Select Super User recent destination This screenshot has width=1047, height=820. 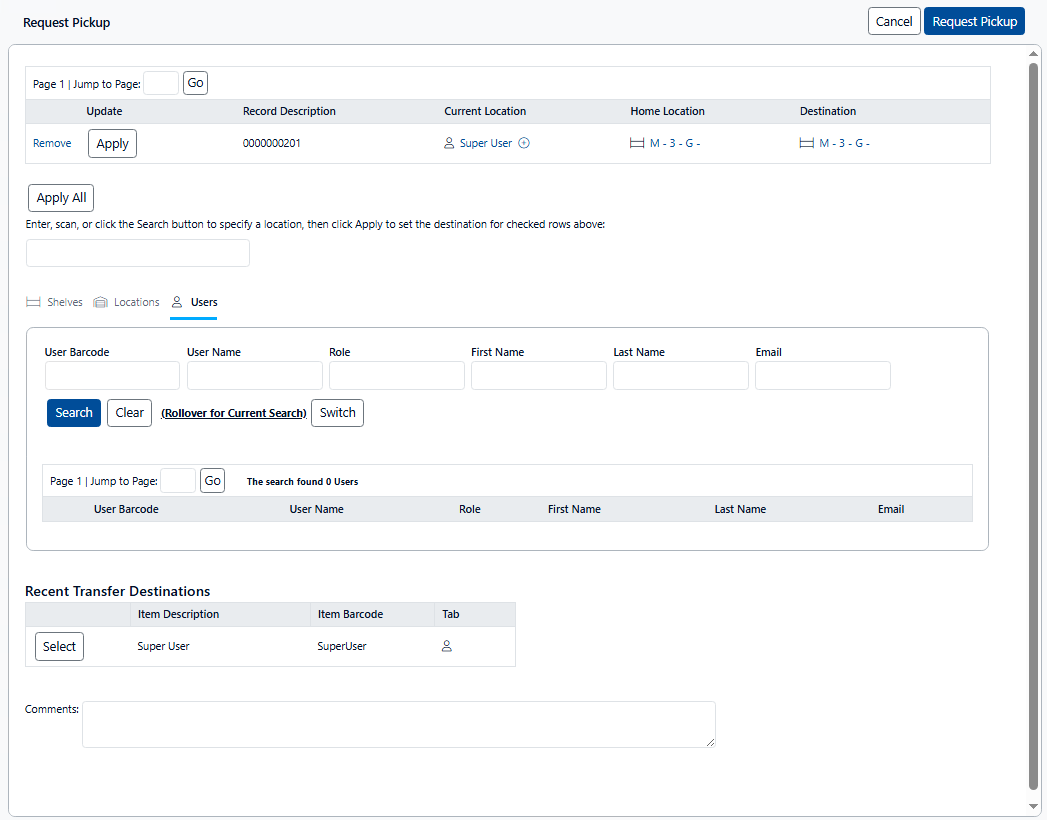coord(59,647)
